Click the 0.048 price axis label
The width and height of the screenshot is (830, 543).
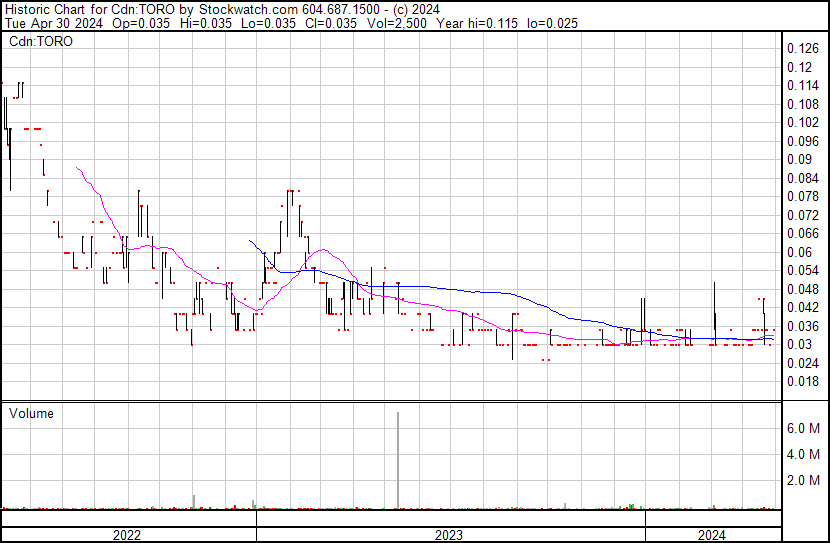coord(803,289)
